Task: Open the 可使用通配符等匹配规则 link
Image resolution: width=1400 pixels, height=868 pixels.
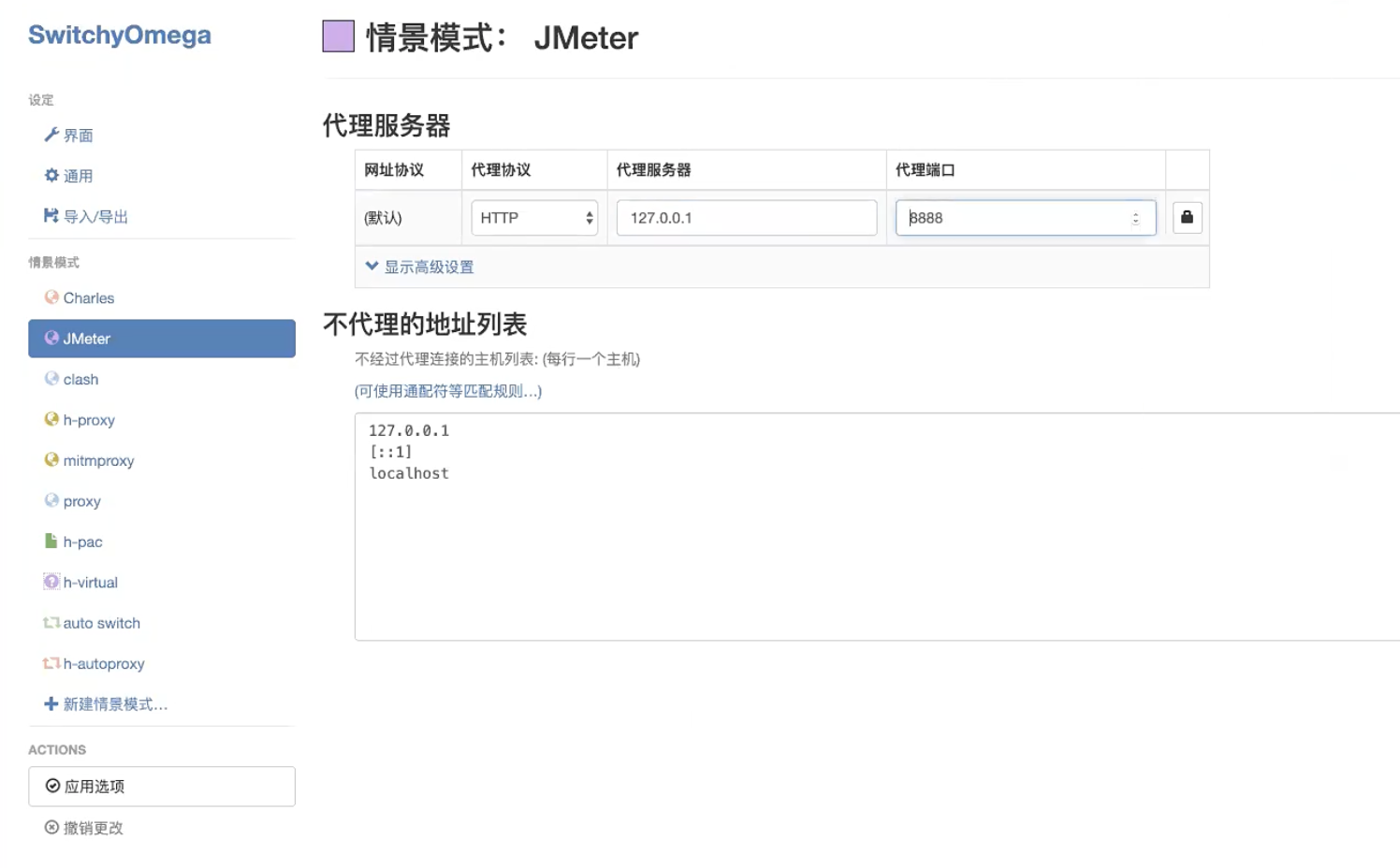Action: coord(448,391)
